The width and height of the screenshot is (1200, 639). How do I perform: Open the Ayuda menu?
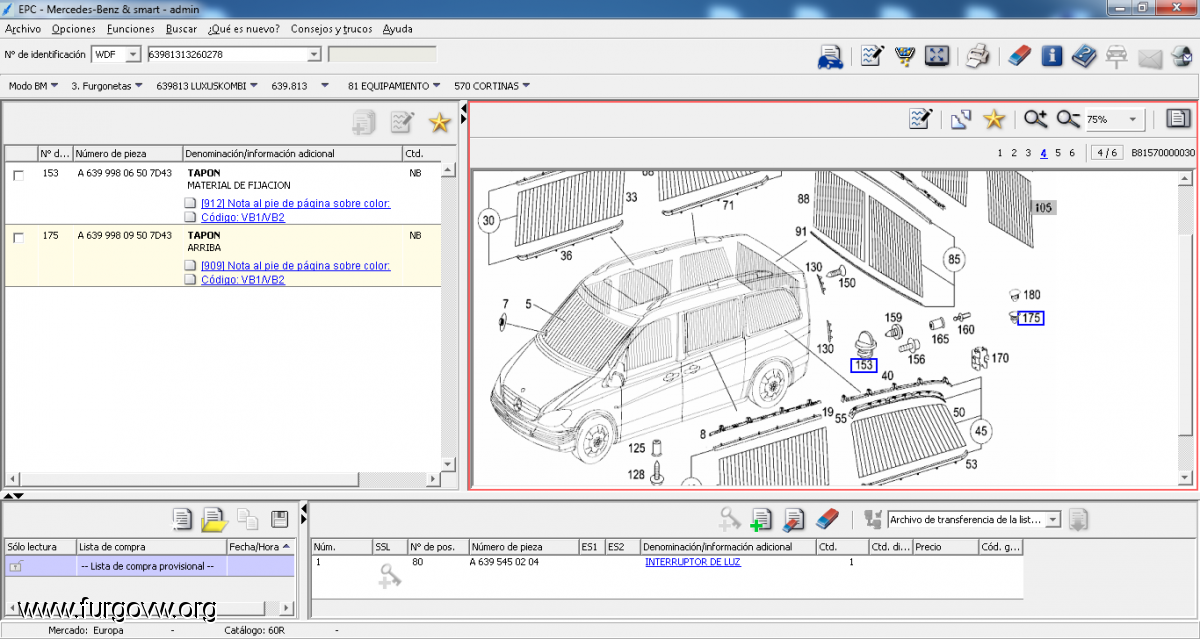[398, 29]
